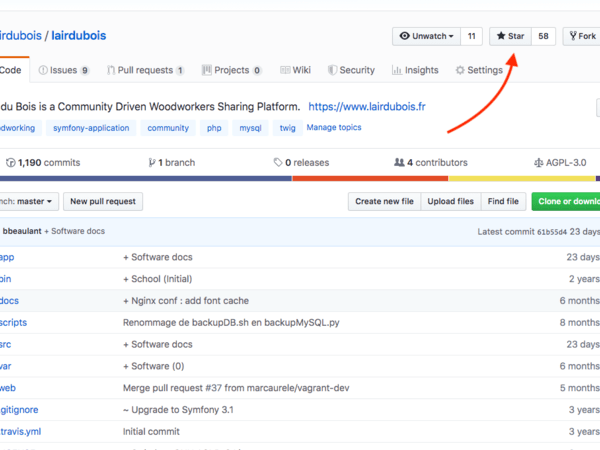Expand the Clone or download dropdown
The image size is (600, 450).
tap(566, 201)
